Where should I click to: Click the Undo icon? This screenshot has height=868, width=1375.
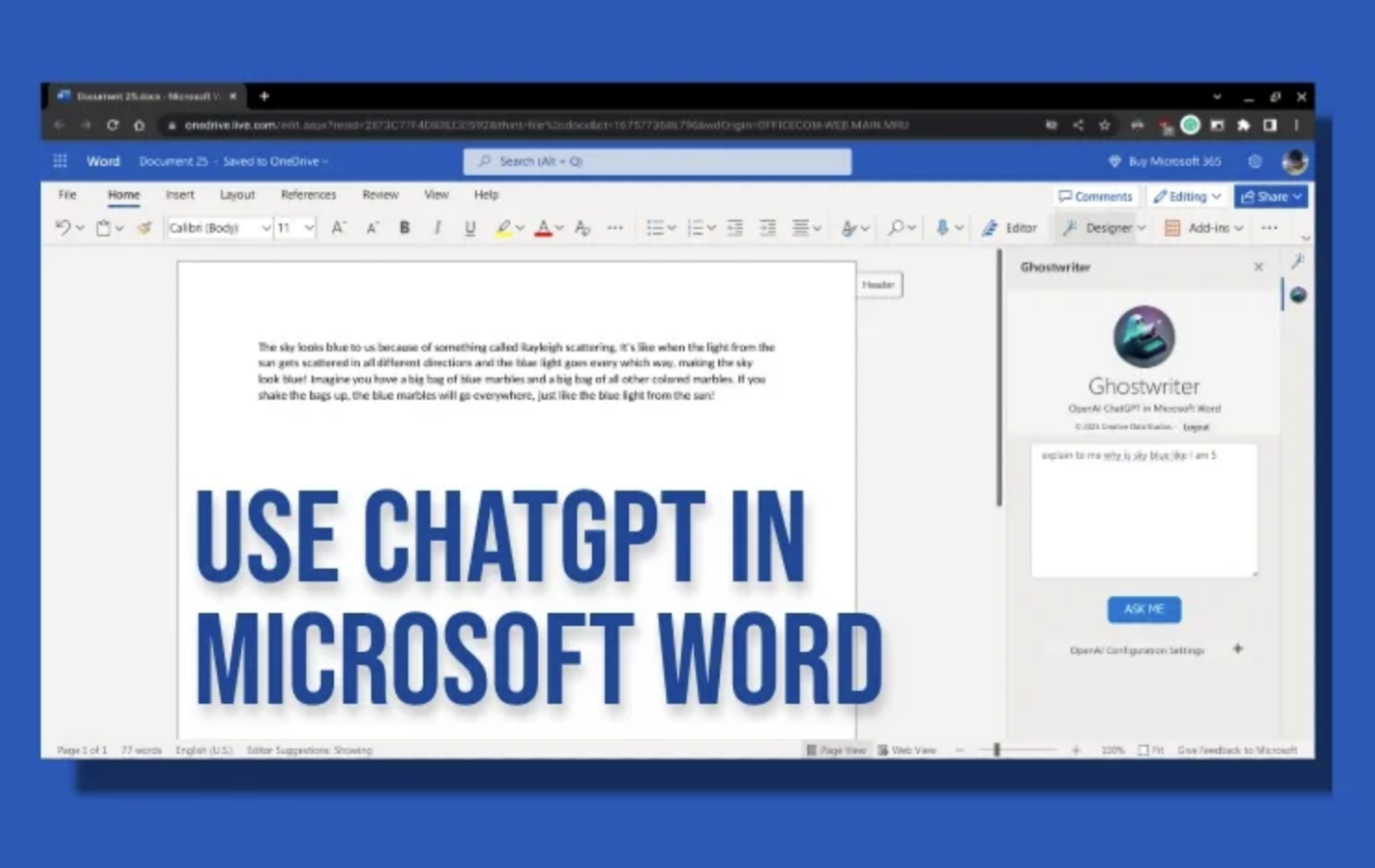[x=62, y=227]
